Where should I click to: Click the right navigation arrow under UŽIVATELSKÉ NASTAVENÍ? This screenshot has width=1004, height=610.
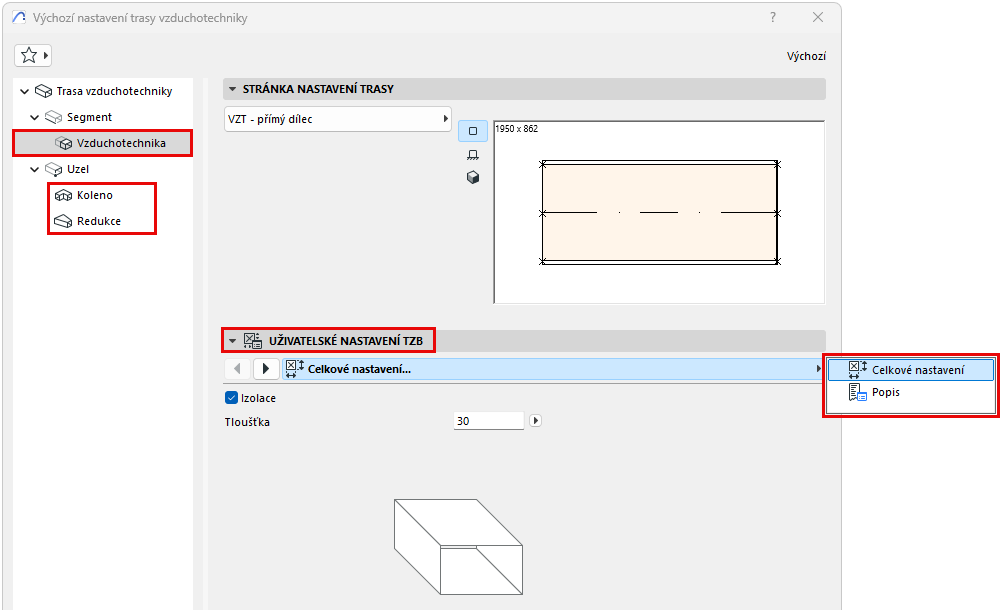265,369
